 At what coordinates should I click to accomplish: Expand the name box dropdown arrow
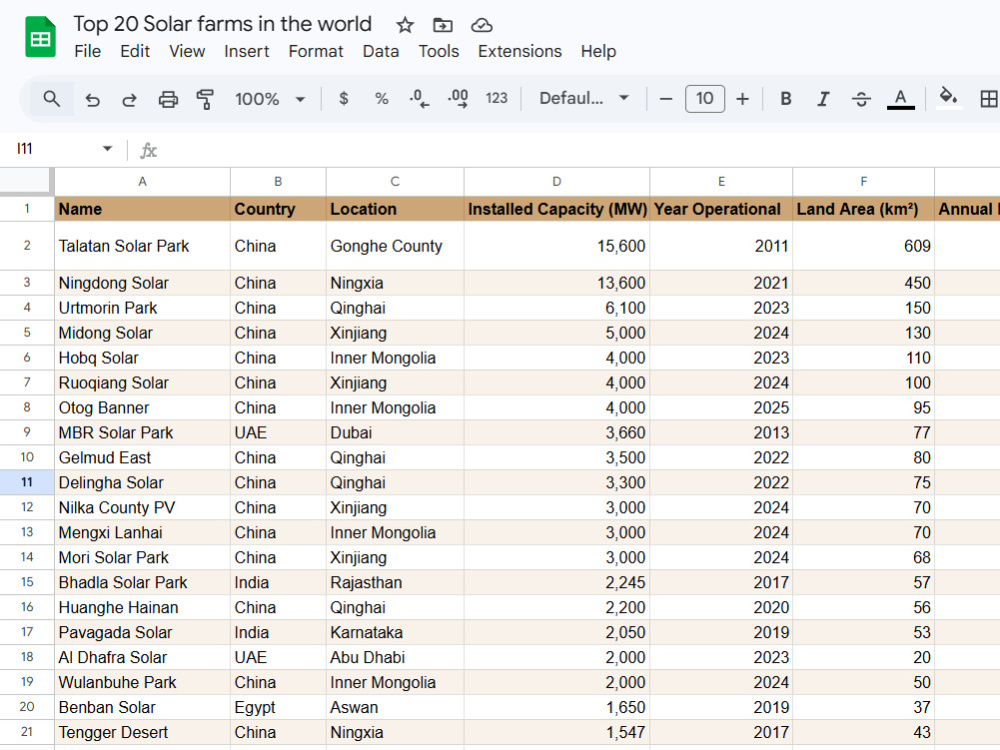(x=107, y=149)
